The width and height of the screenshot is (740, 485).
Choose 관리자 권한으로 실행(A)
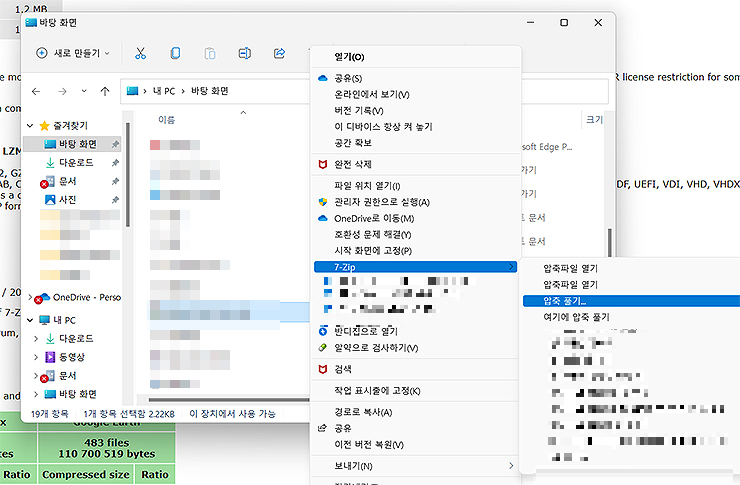click(x=415, y=202)
